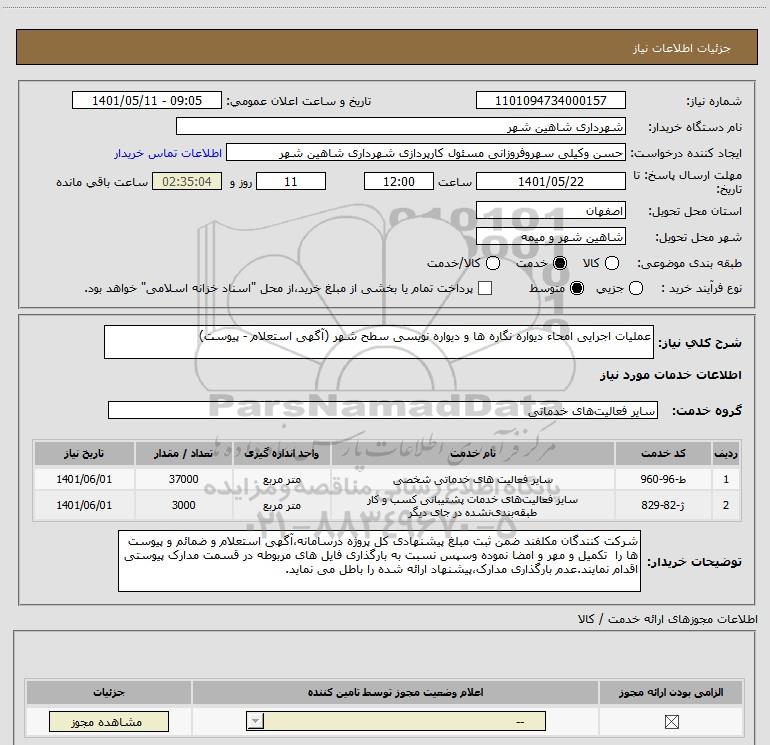
Task: Click the days remaining field 11
Action: 291,181
